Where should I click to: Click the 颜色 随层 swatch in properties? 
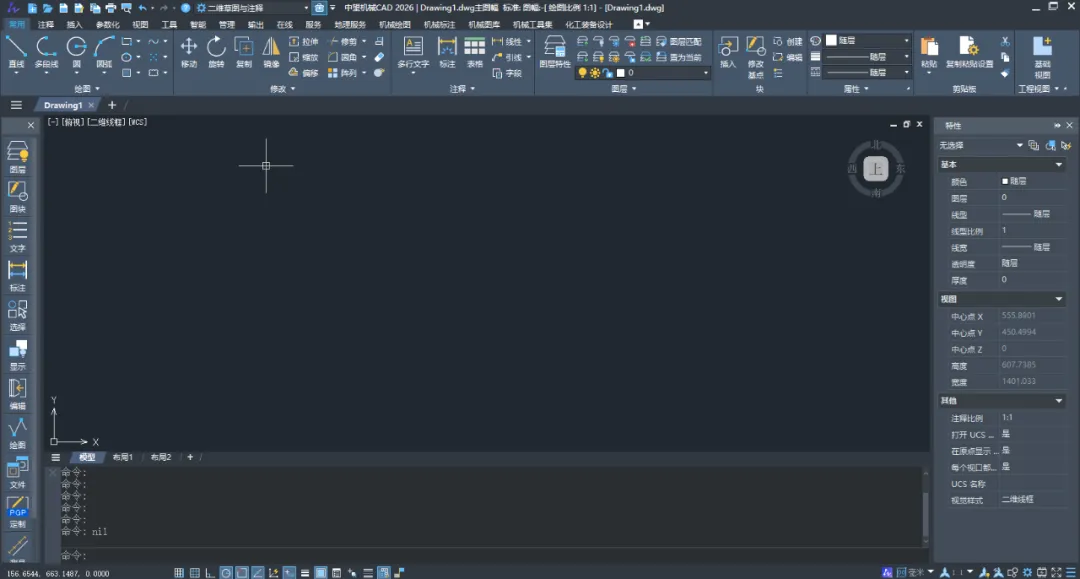pos(1005,181)
